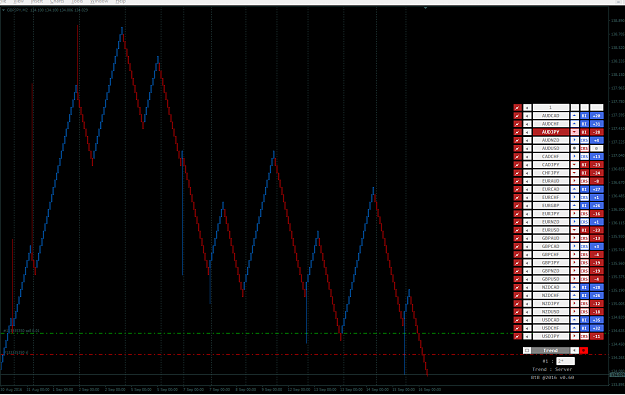
Task: Select the NZDJPY symbol button
Action: tap(551, 304)
